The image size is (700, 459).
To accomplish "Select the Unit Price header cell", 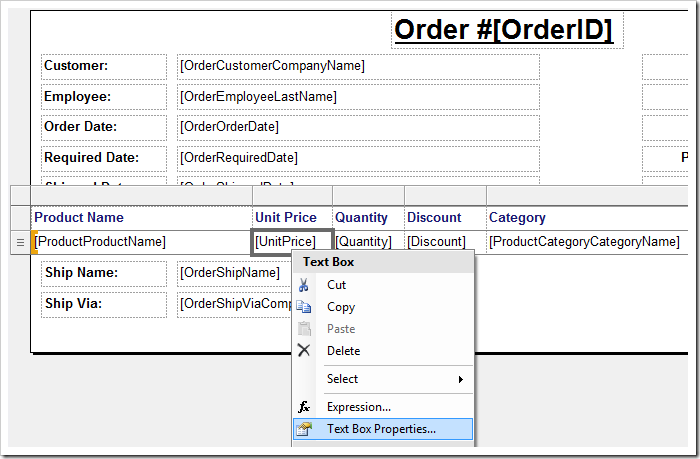I will pyautogui.click(x=292, y=218).
